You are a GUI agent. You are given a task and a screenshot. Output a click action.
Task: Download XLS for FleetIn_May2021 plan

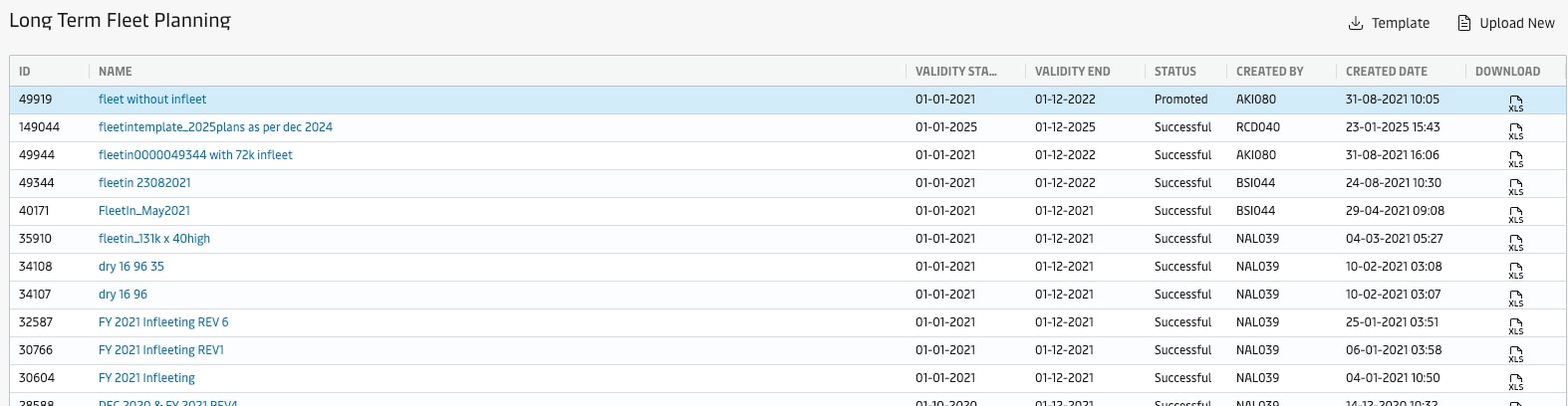tap(1515, 214)
